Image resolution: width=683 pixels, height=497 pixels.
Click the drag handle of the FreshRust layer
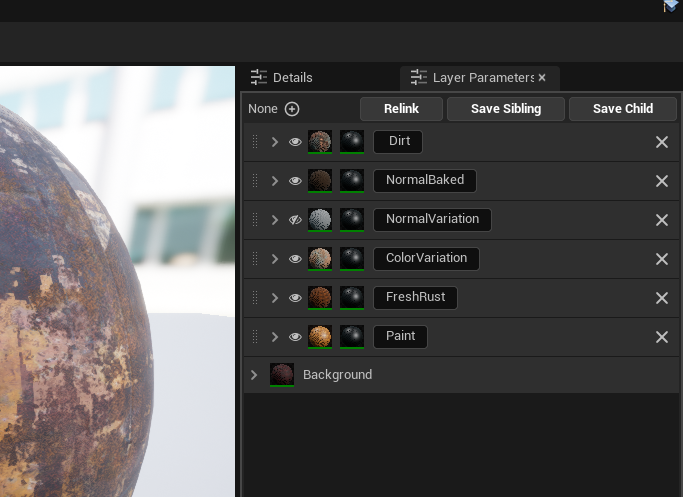pos(255,298)
